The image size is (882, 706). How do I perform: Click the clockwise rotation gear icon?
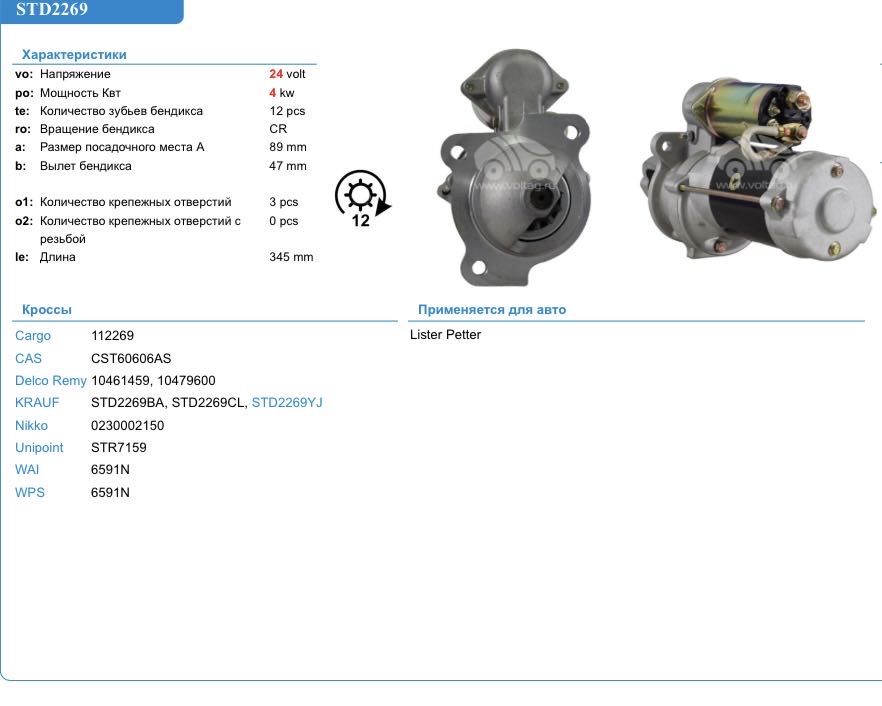(362, 198)
